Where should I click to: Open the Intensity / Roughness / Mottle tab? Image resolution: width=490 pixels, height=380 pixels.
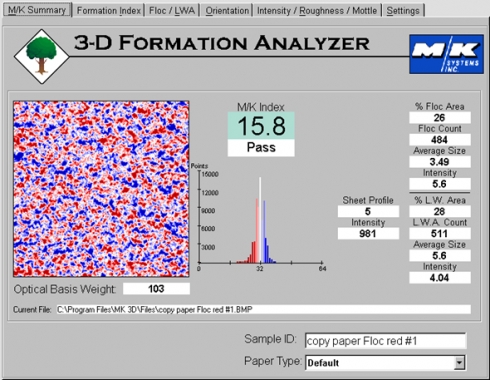point(317,10)
